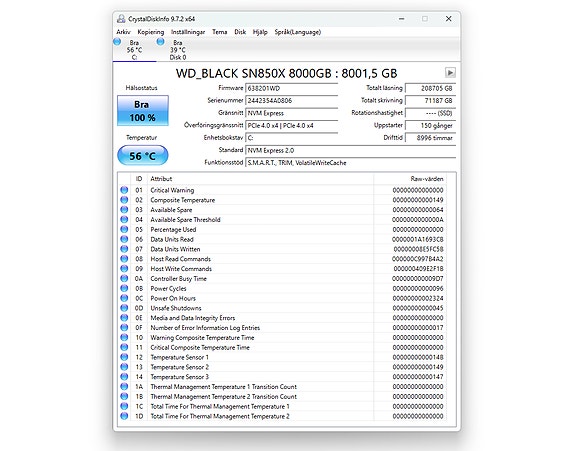This screenshot has height=451, width=575.
Task: Click the Funktionsstöd field
Action: coord(350,163)
